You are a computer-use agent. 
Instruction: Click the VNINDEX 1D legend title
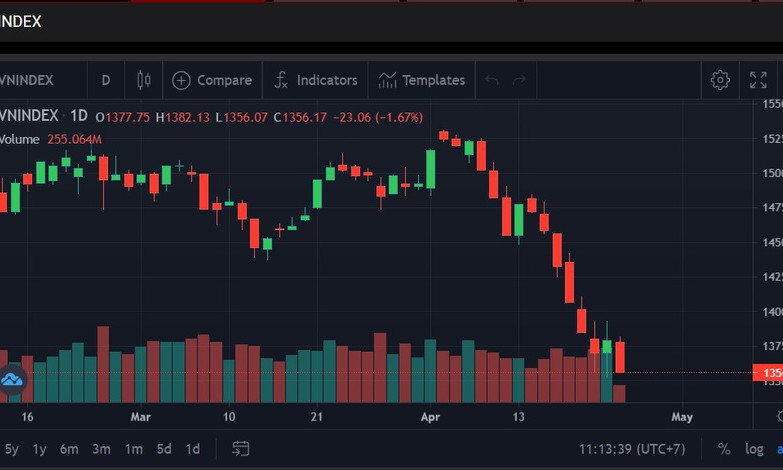point(43,116)
